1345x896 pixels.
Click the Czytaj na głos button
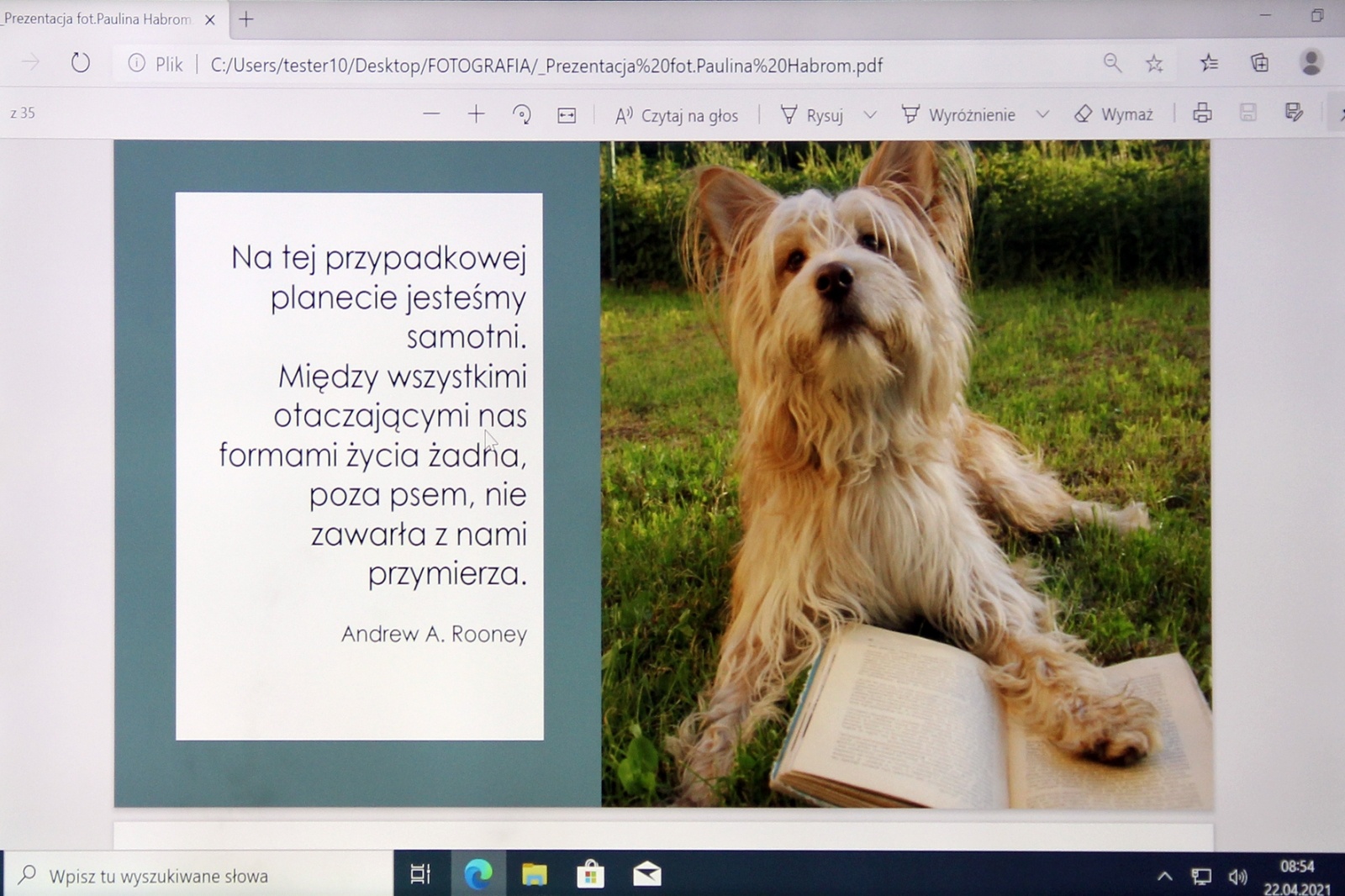pyautogui.click(x=677, y=115)
